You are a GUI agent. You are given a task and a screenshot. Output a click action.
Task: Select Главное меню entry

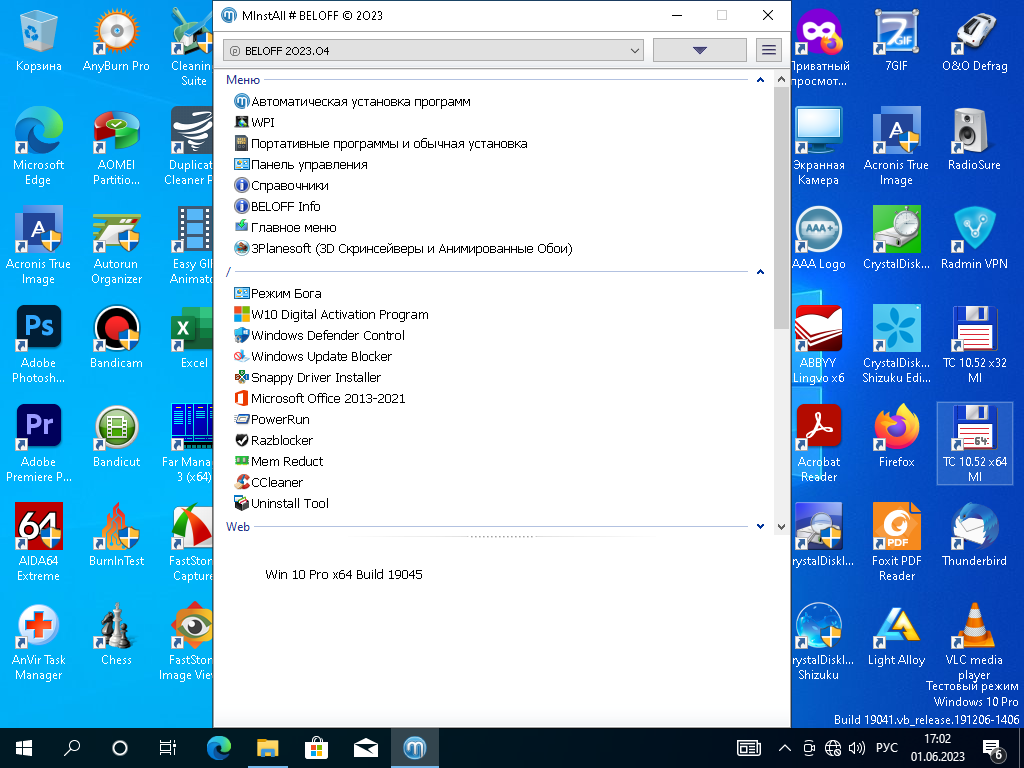coord(285,227)
